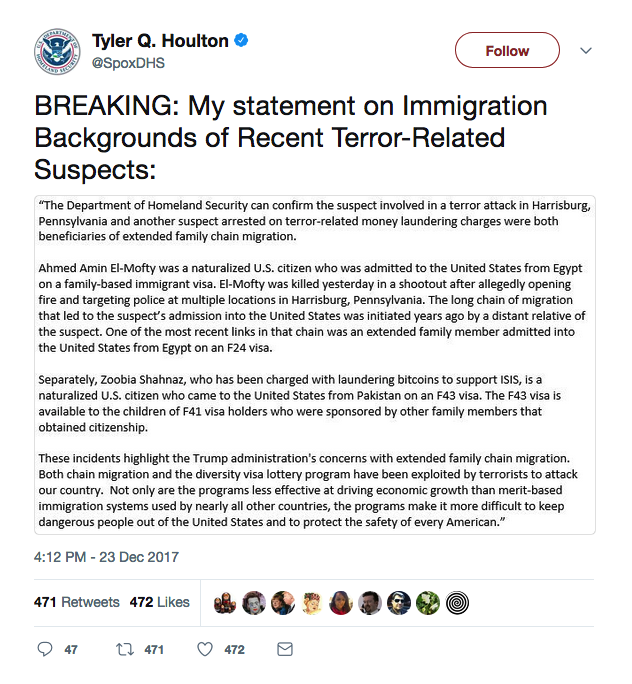Open the sunglasses avatar liker profile
The height and width of the screenshot is (684, 632).
pos(399,603)
